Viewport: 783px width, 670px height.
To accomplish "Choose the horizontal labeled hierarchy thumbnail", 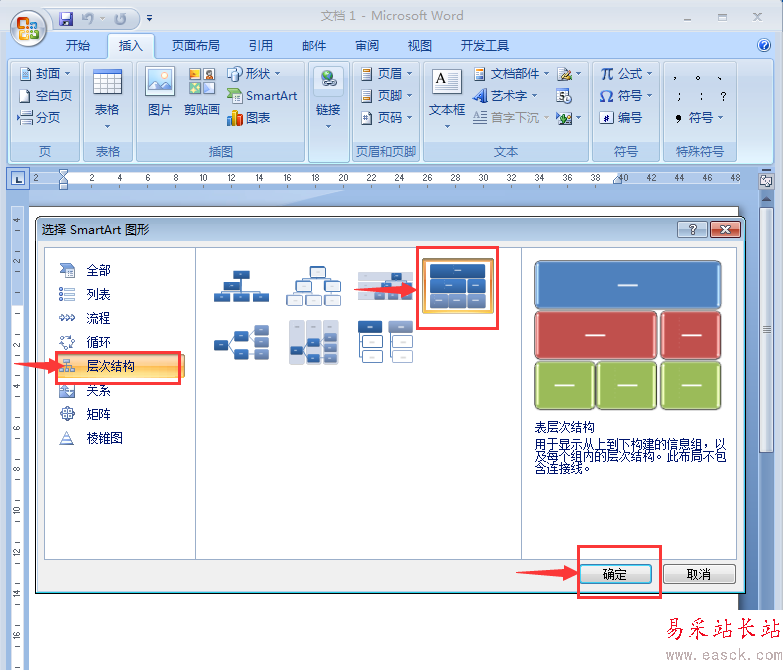I will (314, 342).
